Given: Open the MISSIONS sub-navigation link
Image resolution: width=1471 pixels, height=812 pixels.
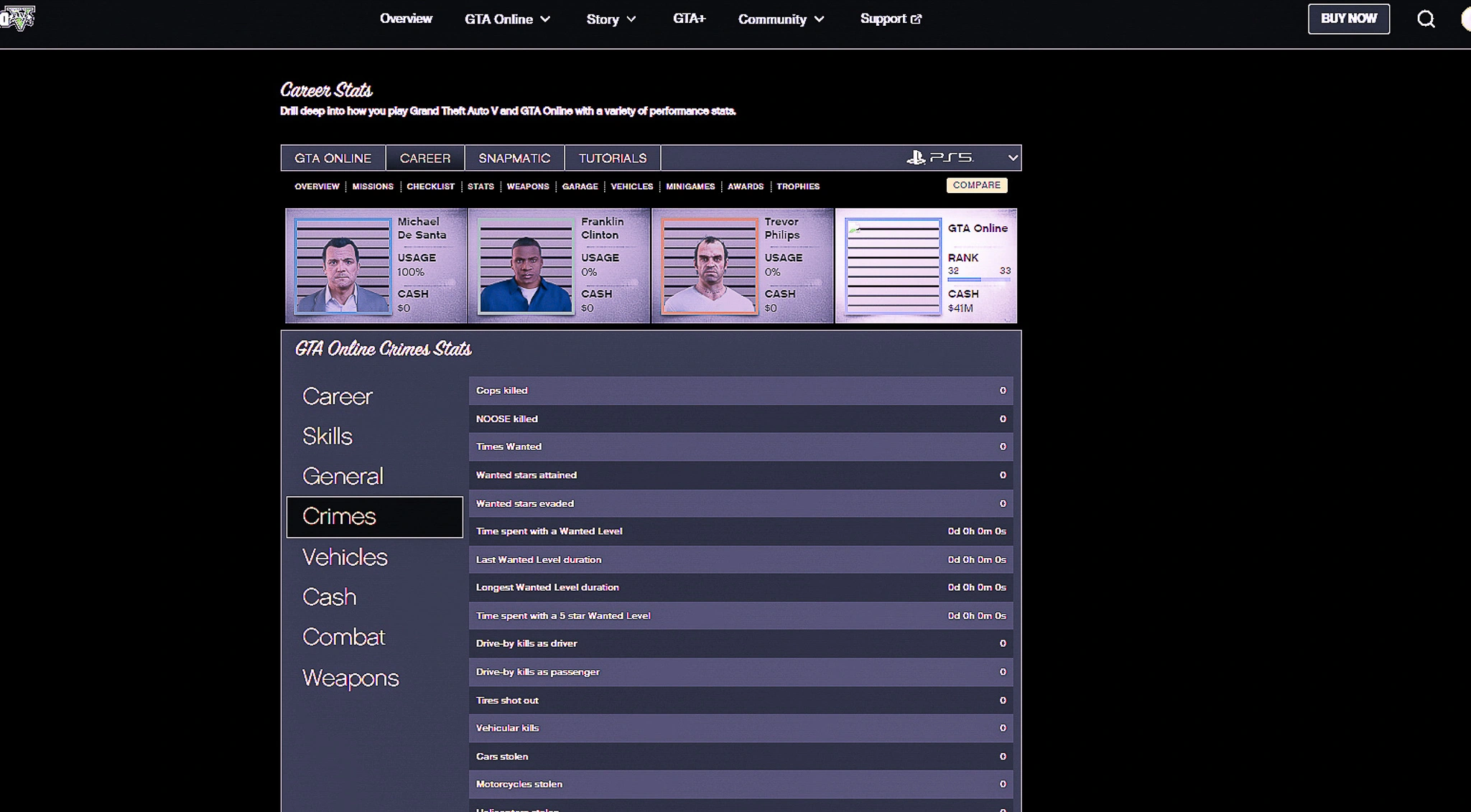Looking at the screenshot, I should point(373,186).
